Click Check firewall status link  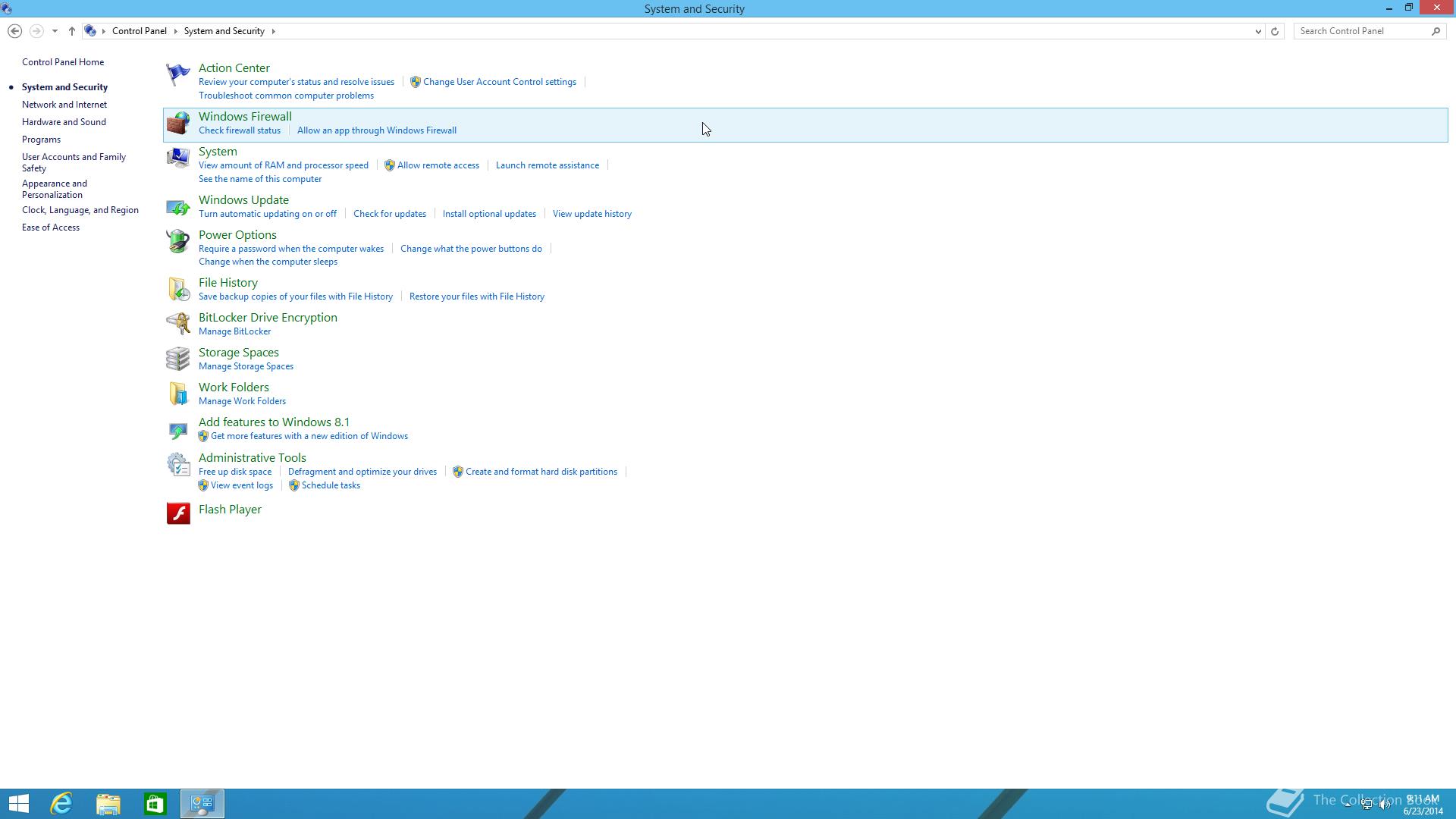240,130
